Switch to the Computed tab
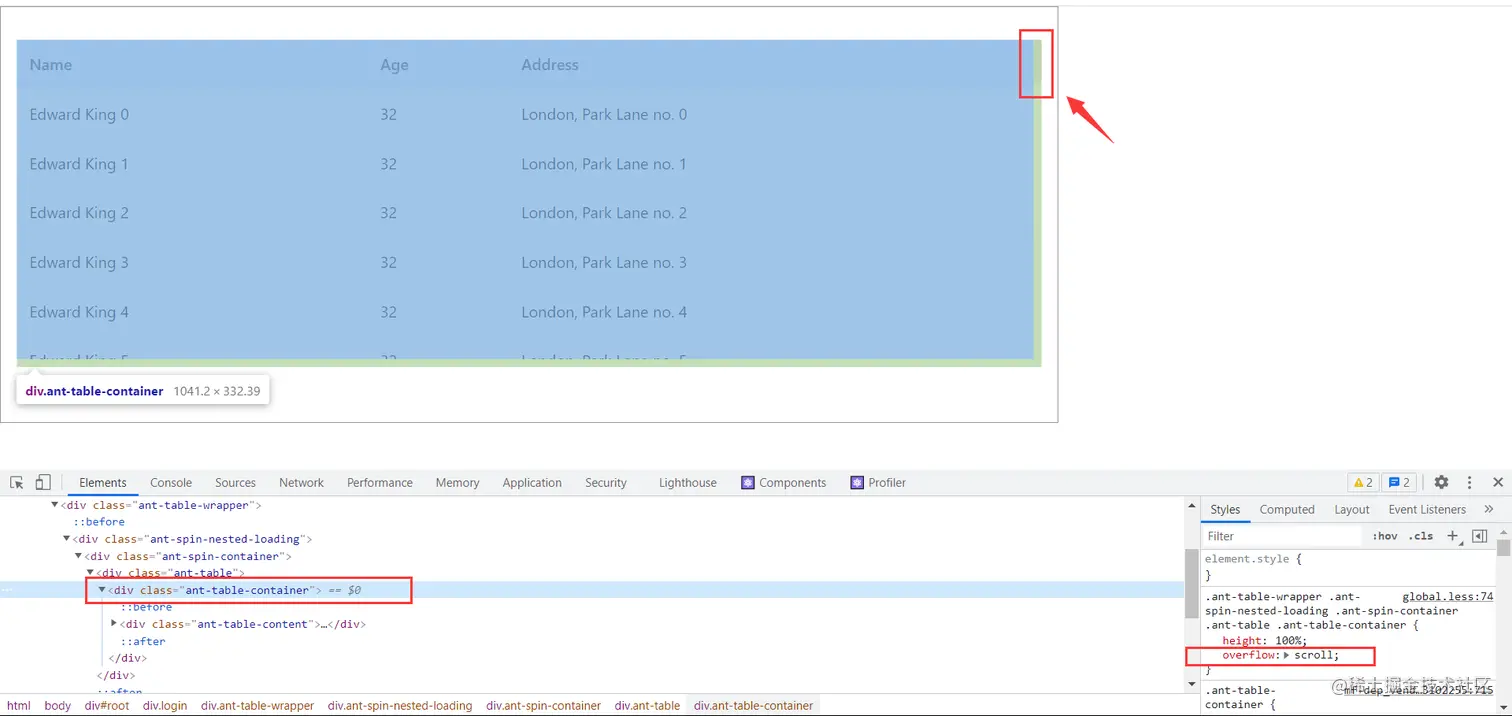Viewport: 1512px width, 716px height. pyautogui.click(x=1286, y=509)
